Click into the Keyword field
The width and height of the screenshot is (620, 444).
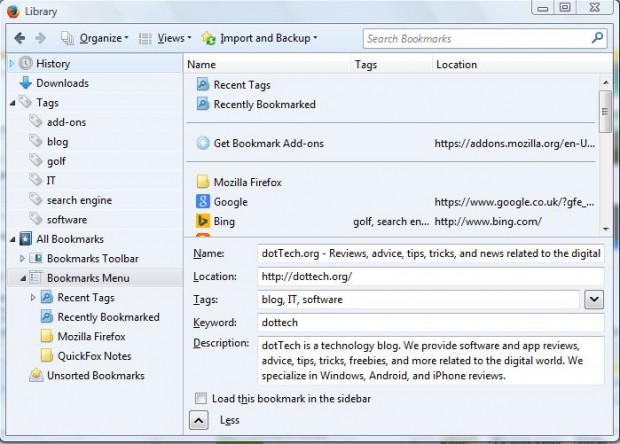(430, 323)
